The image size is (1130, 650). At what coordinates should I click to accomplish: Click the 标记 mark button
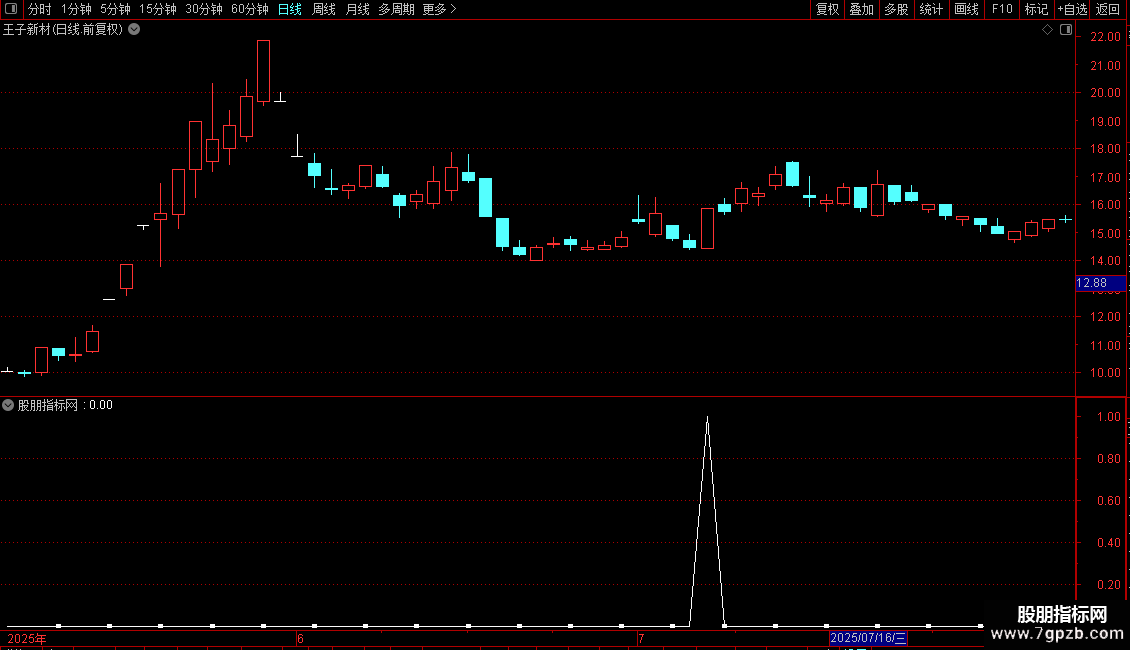pyautogui.click(x=1036, y=9)
